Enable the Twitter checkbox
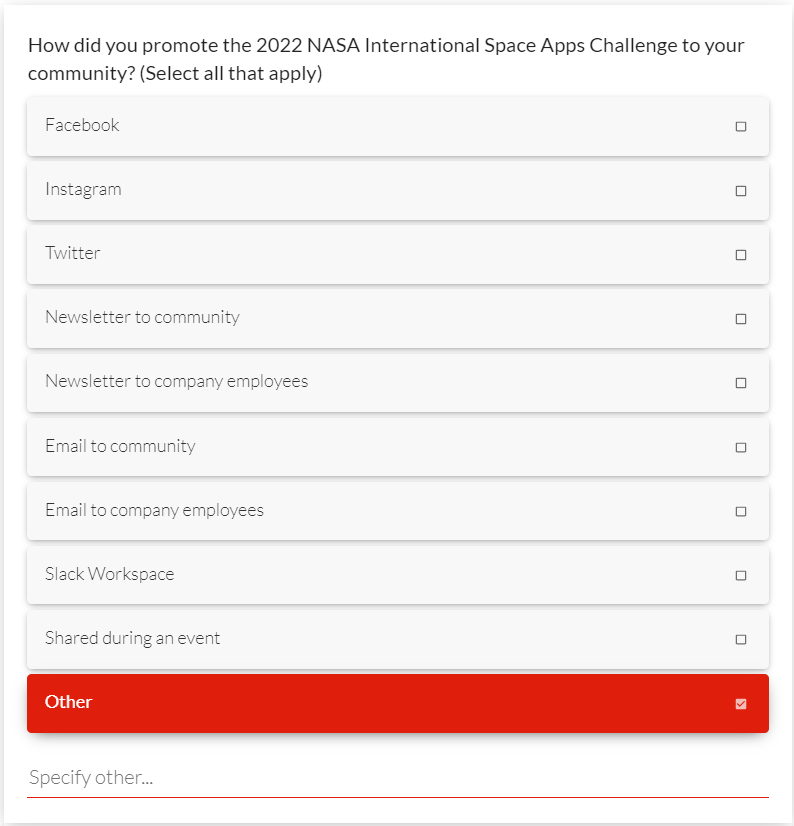The height and width of the screenshot is (826, 794). tap(741, 255)
